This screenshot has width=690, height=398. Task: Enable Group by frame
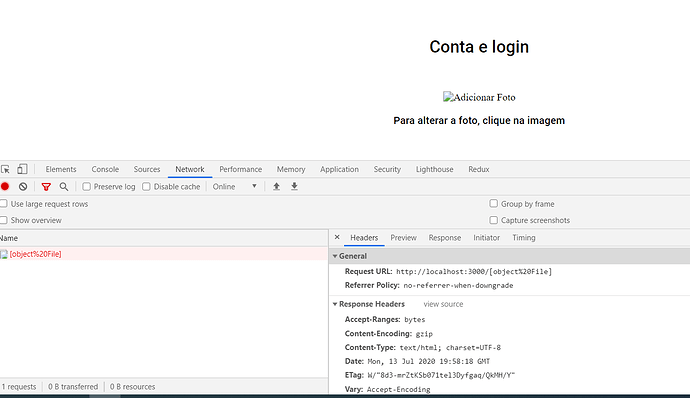(x=494, y=203)
